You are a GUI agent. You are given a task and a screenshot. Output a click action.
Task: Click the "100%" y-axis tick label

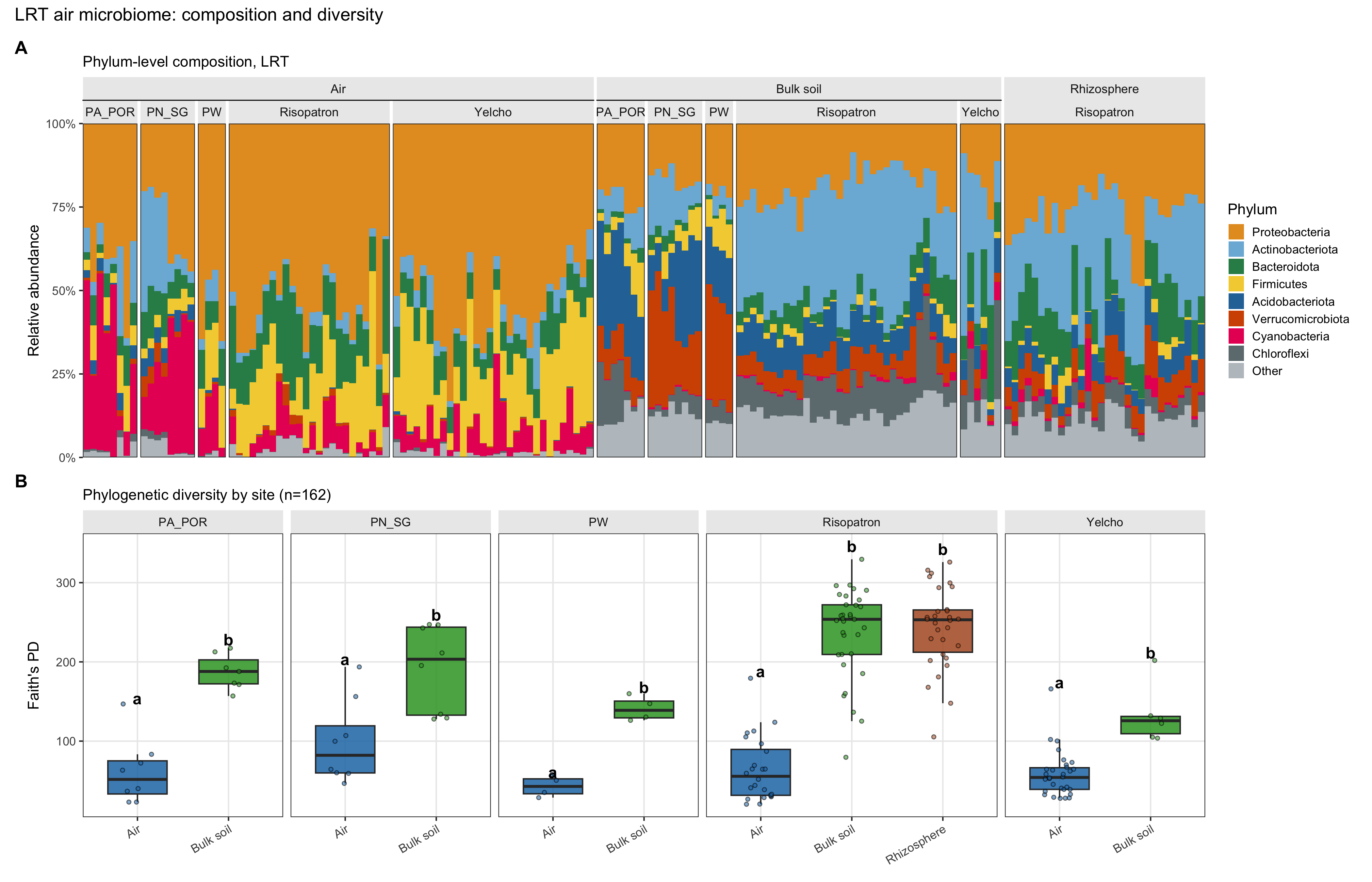point(61,124)
